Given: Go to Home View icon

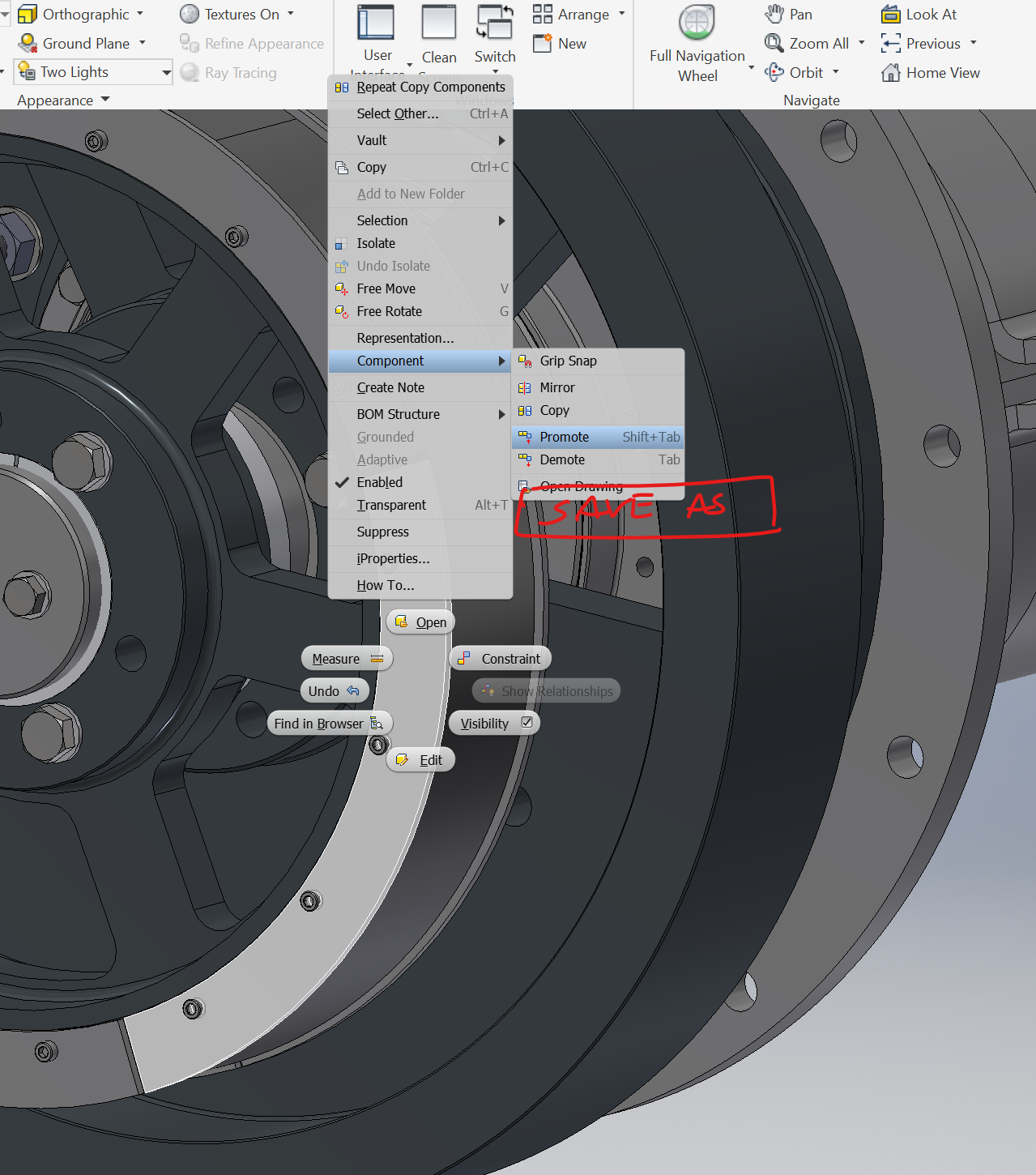Looking at the screenshot, I should pos(891,72).
